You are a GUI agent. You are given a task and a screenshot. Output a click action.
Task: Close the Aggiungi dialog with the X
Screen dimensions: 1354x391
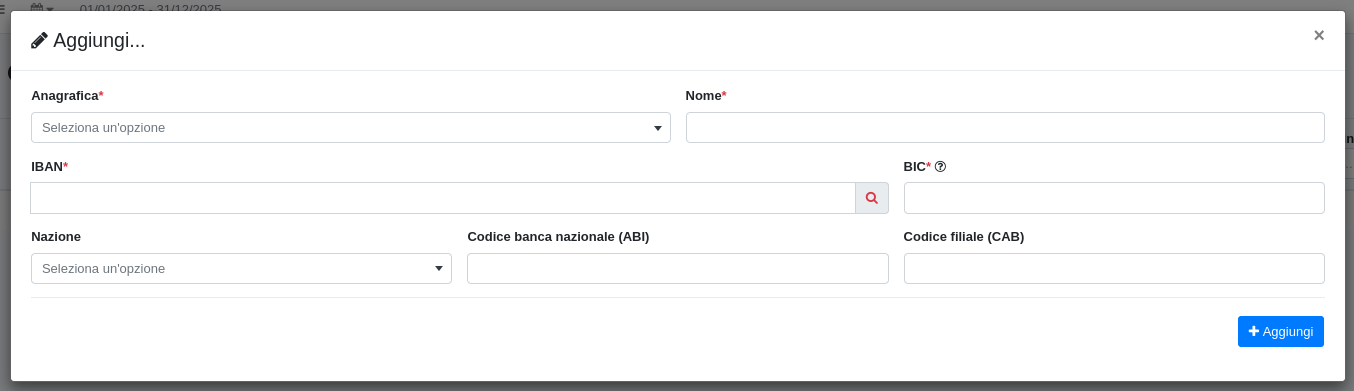[x=1319, y=35]
